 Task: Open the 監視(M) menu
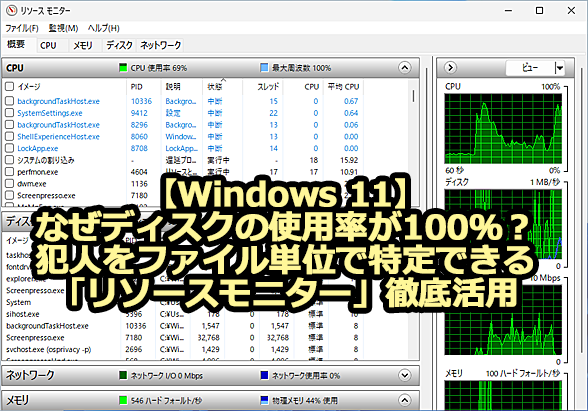click(63, 28)
